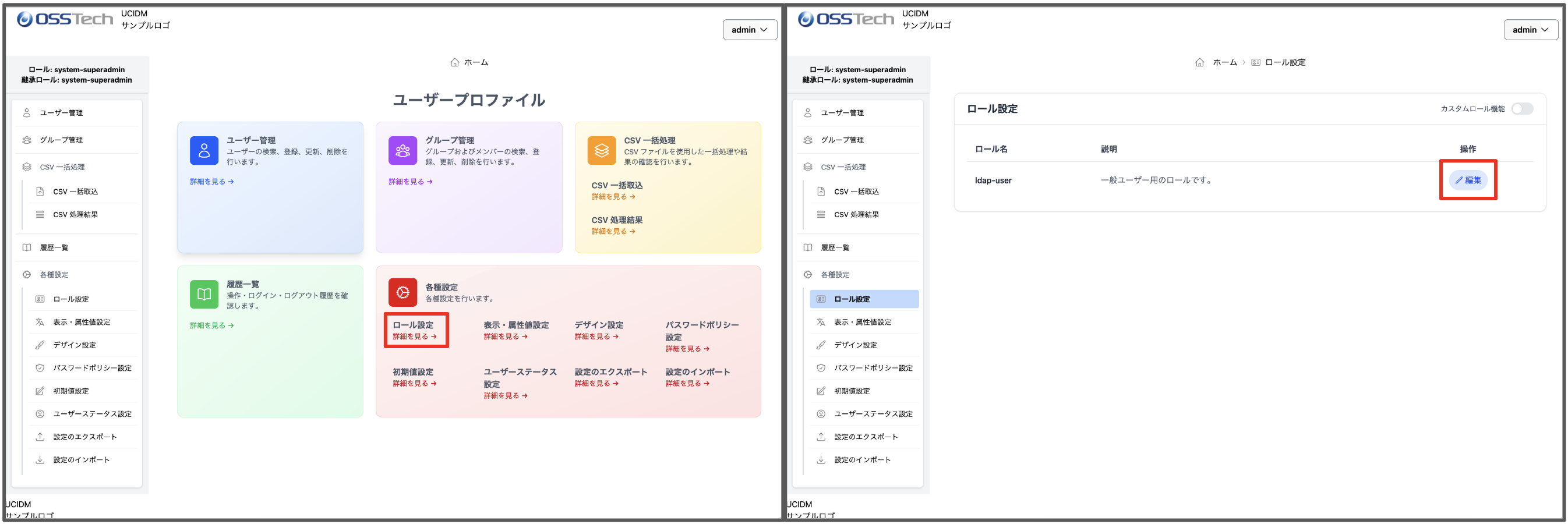Click the blue user icon on ユーザー管理 card
Screen dimensions: 1568x524
pyautogui.click(x=204, y=150)
